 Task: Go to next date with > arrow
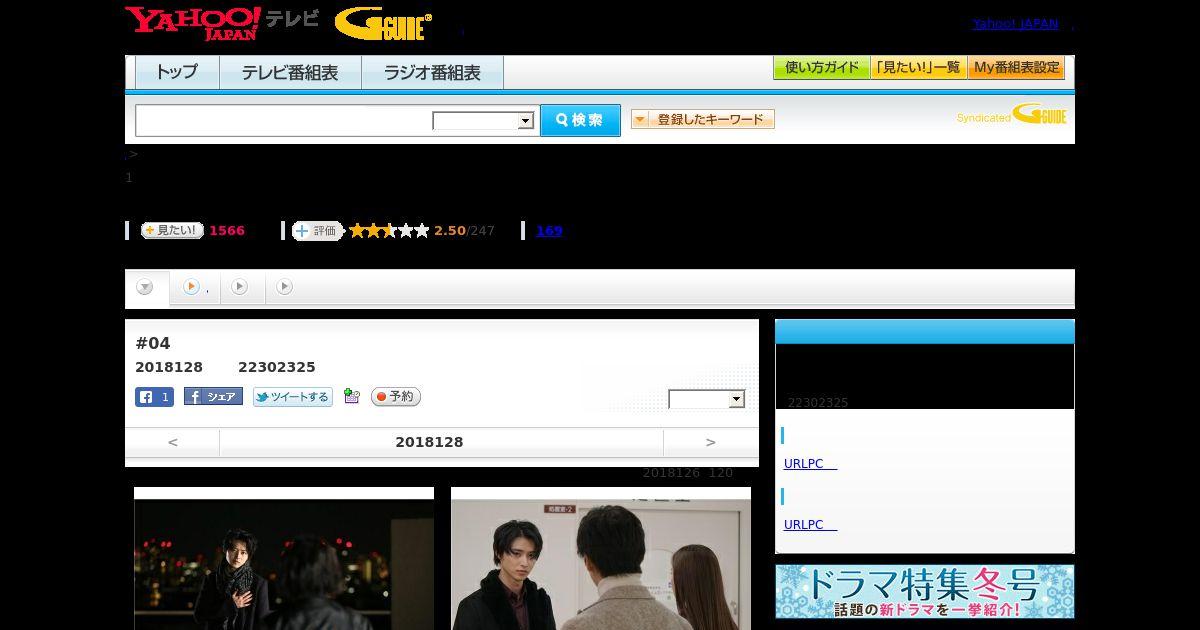pyautogui.click(x=711, y=442)
